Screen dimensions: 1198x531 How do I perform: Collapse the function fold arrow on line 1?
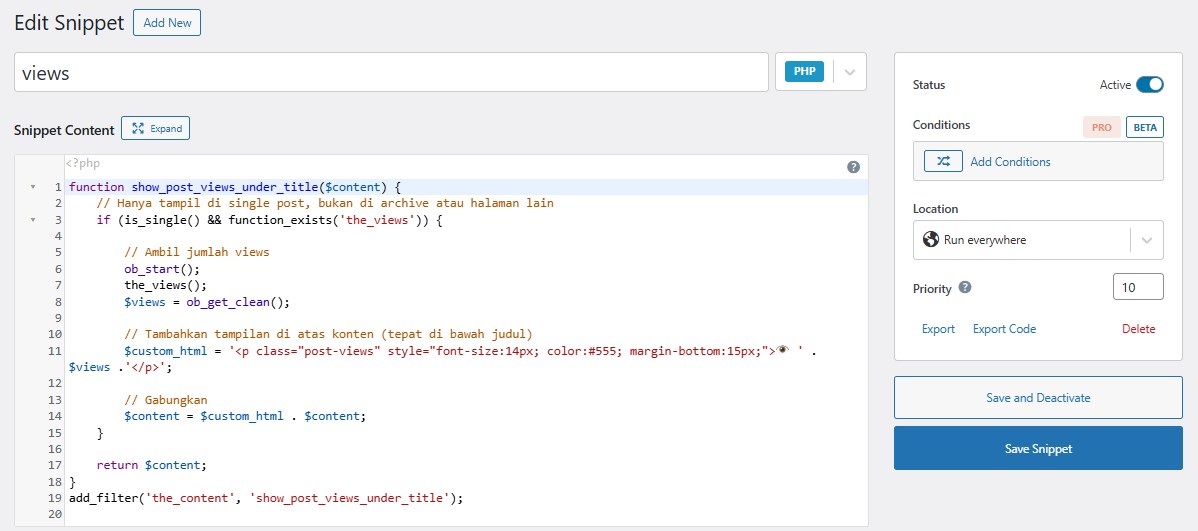pyautogui.click(x=32, y=187)
